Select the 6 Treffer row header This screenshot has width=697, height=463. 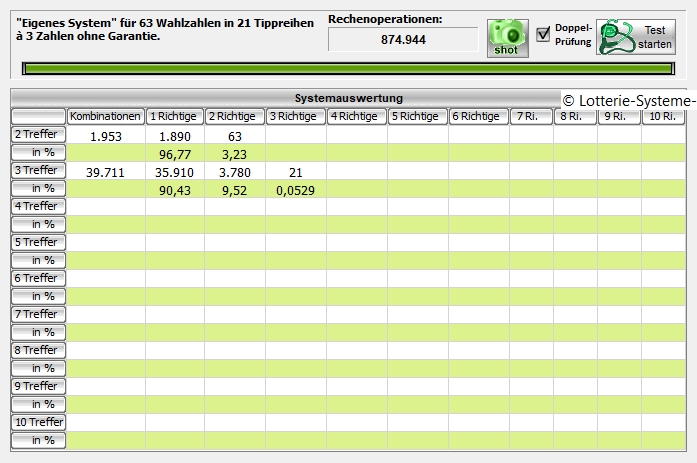pyautogui.click(x=38, y=279)
